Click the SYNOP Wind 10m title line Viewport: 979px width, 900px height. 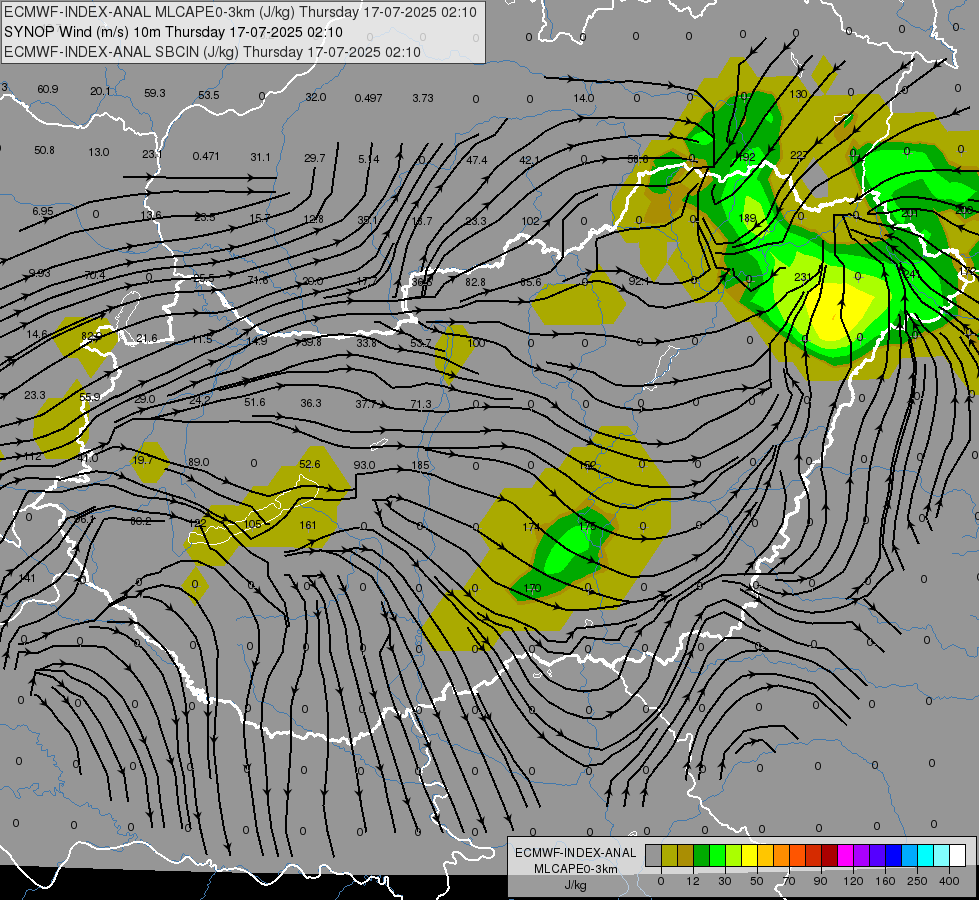tap(173, 32)
